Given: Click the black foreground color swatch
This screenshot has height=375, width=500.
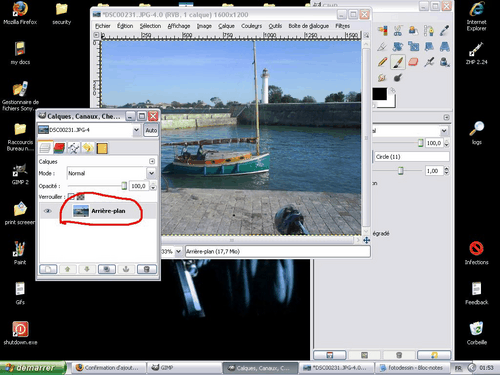Looking at the screenshot, I should (x=380, y=94).
